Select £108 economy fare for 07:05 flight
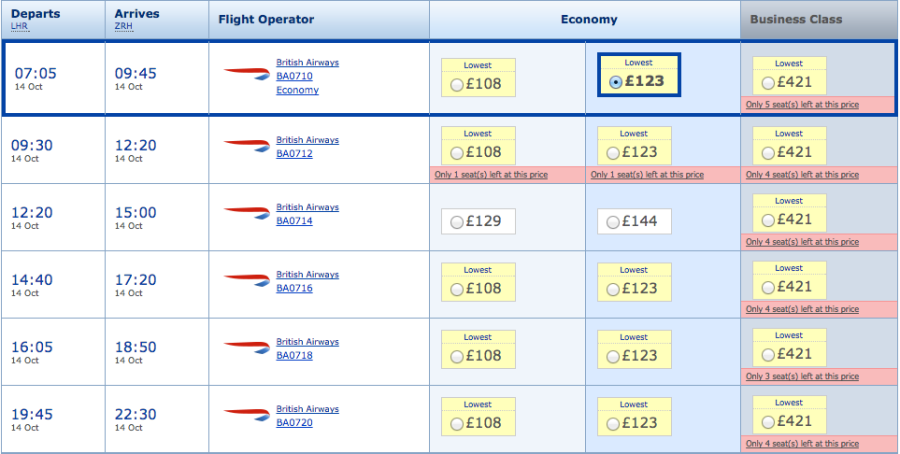The image size is (900, 454). (x=458, y=86)
